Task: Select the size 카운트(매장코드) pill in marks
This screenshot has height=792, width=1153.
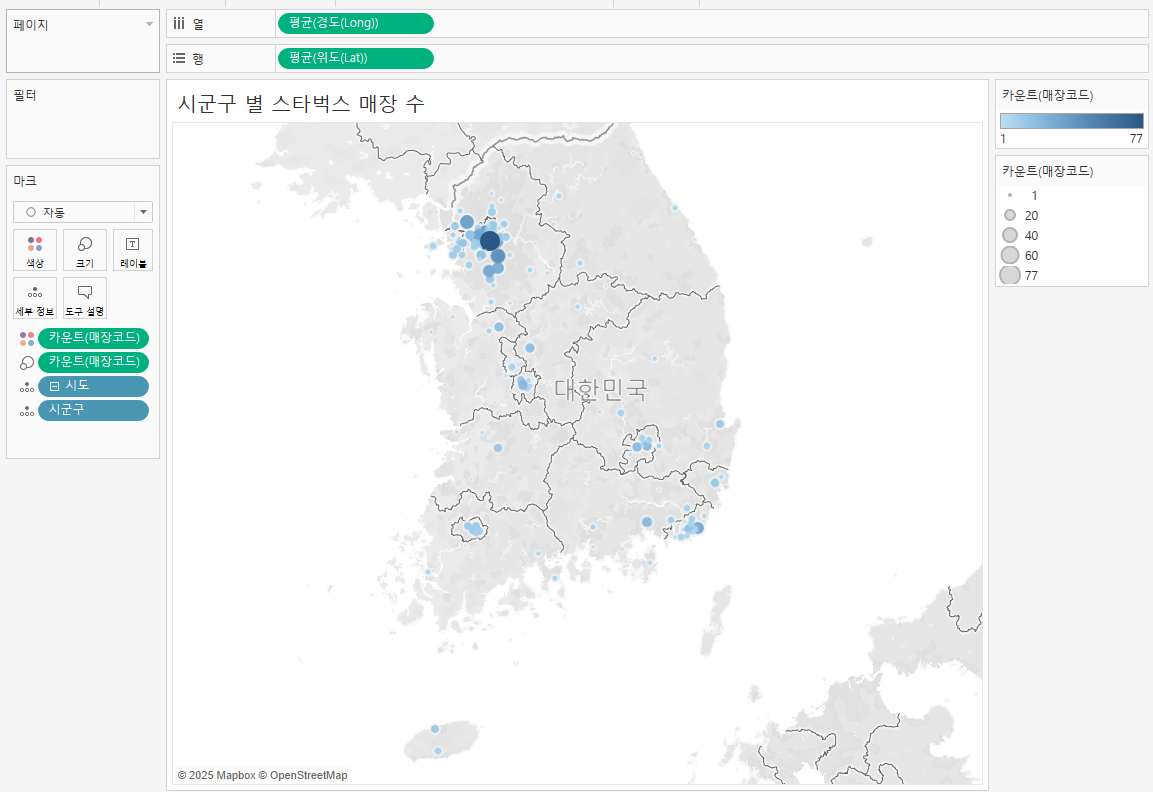Action: click(x=93, y=362)
